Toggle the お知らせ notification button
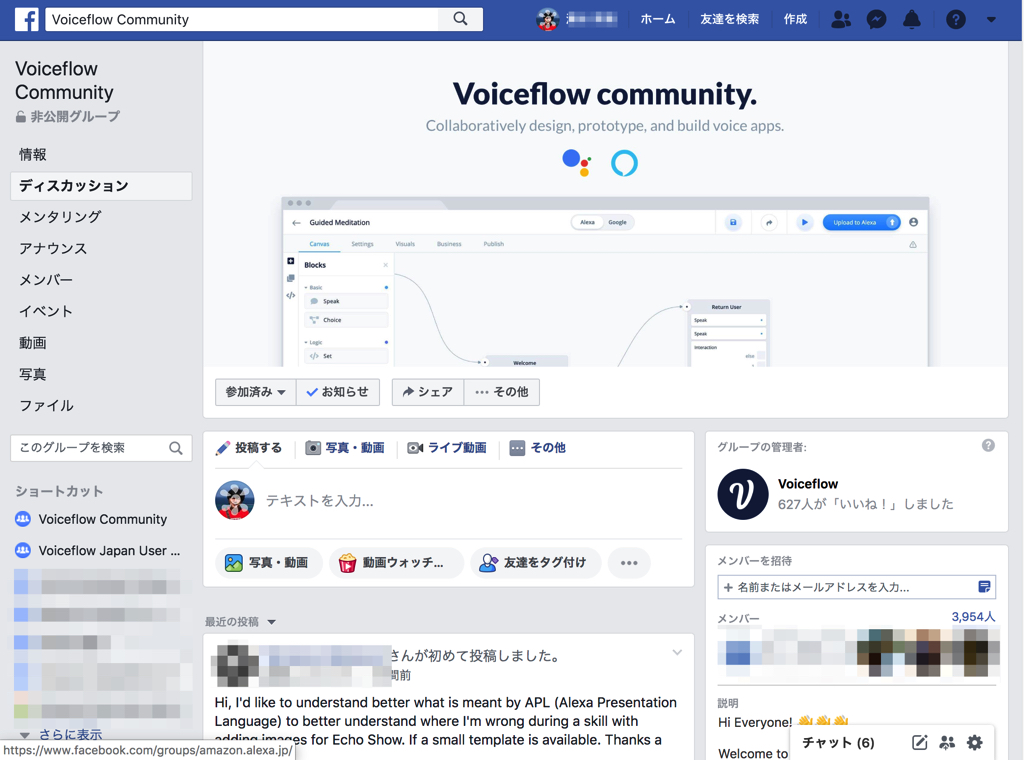The height and width of the screenshot is (760, 1024). [x=338, y=392]
